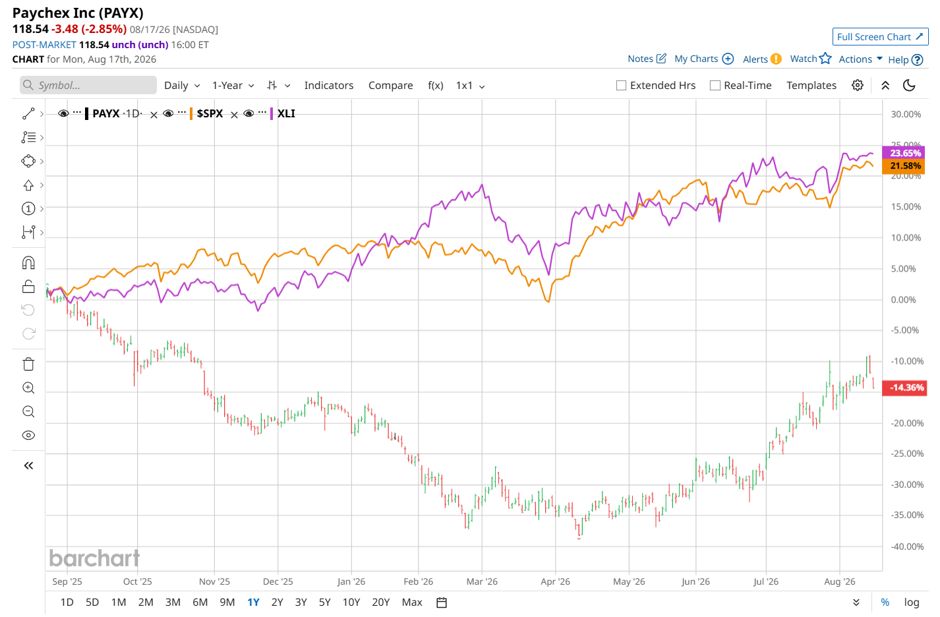Set range to 5Y
The height and width of the screenshot is (617, 940).
pyautogui.click(x=324, y=602)
